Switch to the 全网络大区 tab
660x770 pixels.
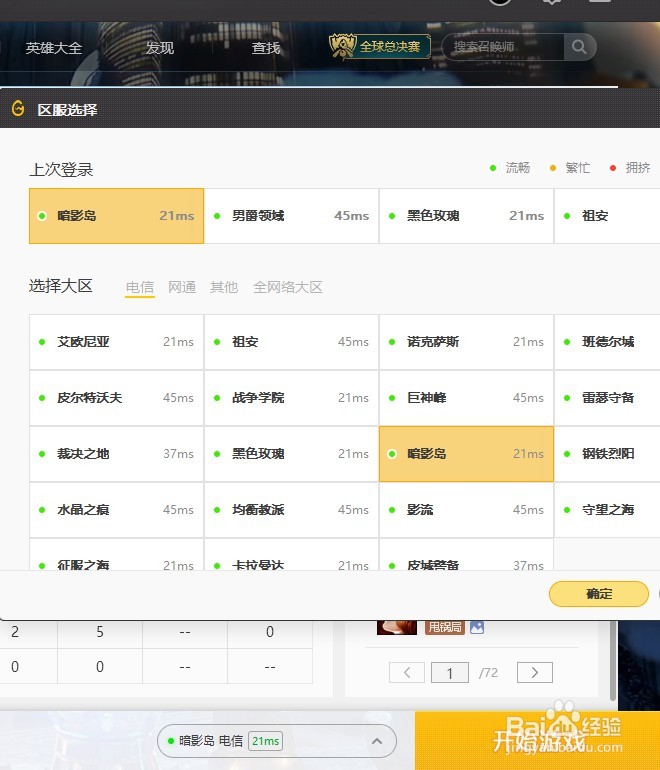point(288,287)
